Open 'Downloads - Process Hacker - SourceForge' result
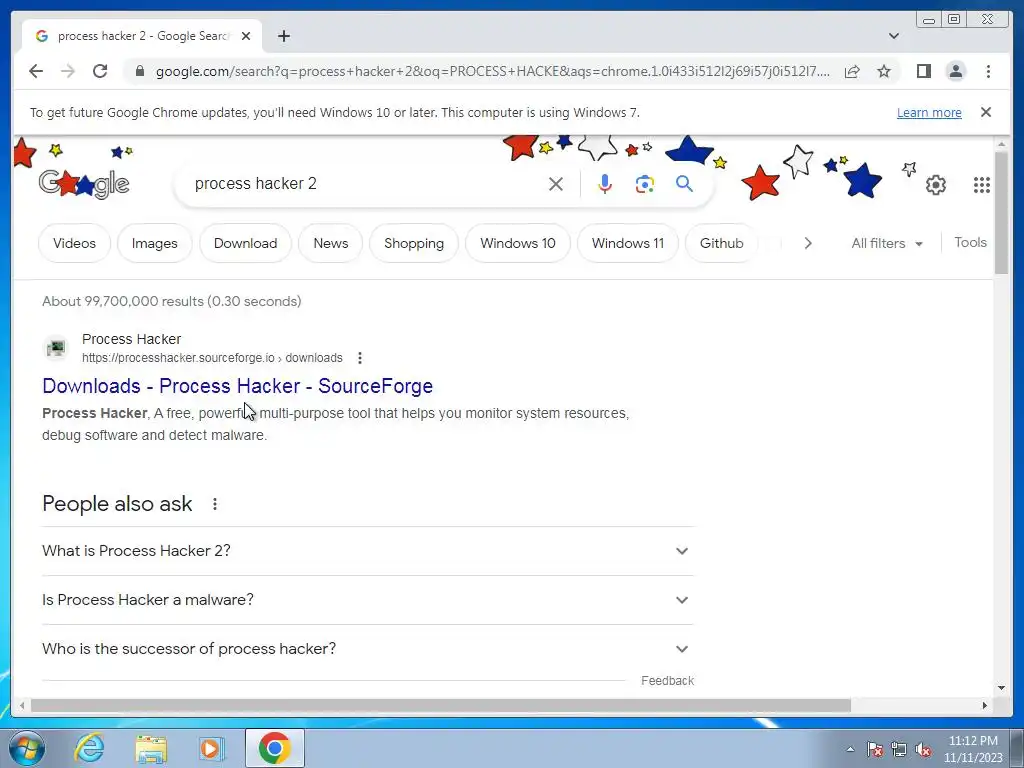Screen dimensions: 1024x768 tap(237, 386)
